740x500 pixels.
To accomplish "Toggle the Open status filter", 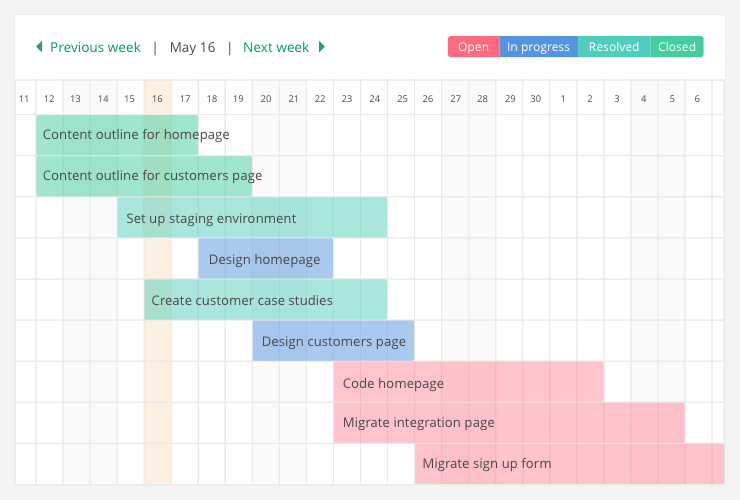I will (474, 47).
